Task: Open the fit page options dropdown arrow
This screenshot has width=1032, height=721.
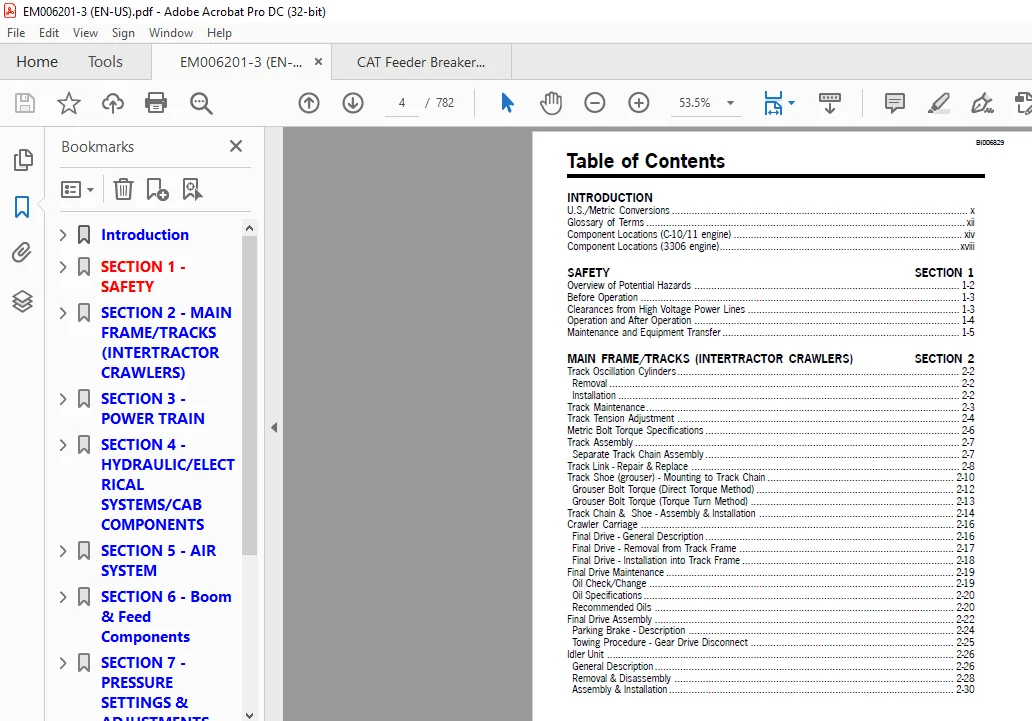Action: 791,103
